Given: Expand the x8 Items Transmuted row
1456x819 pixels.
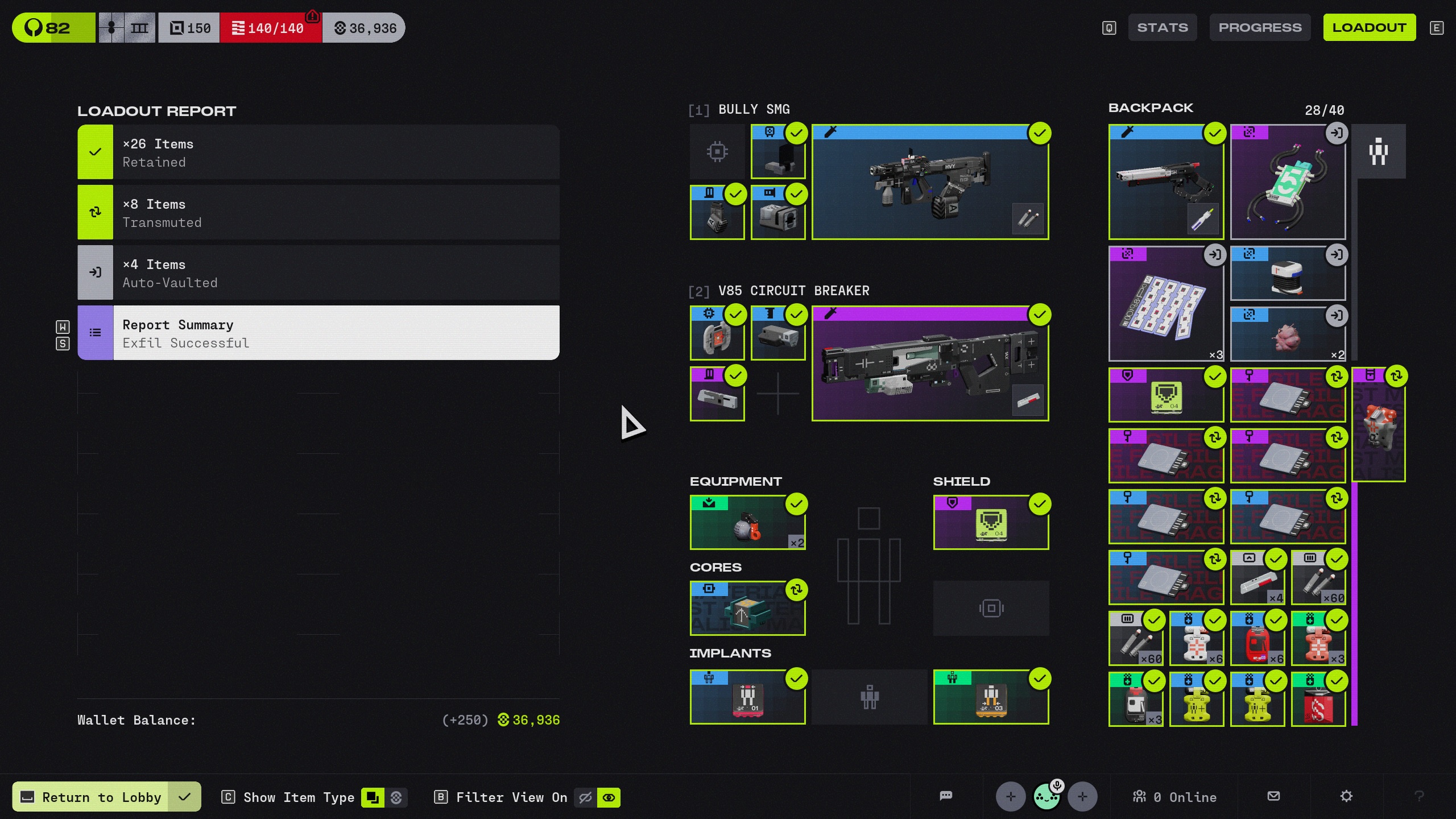Looking at the screenshot, I should point(318,213).
